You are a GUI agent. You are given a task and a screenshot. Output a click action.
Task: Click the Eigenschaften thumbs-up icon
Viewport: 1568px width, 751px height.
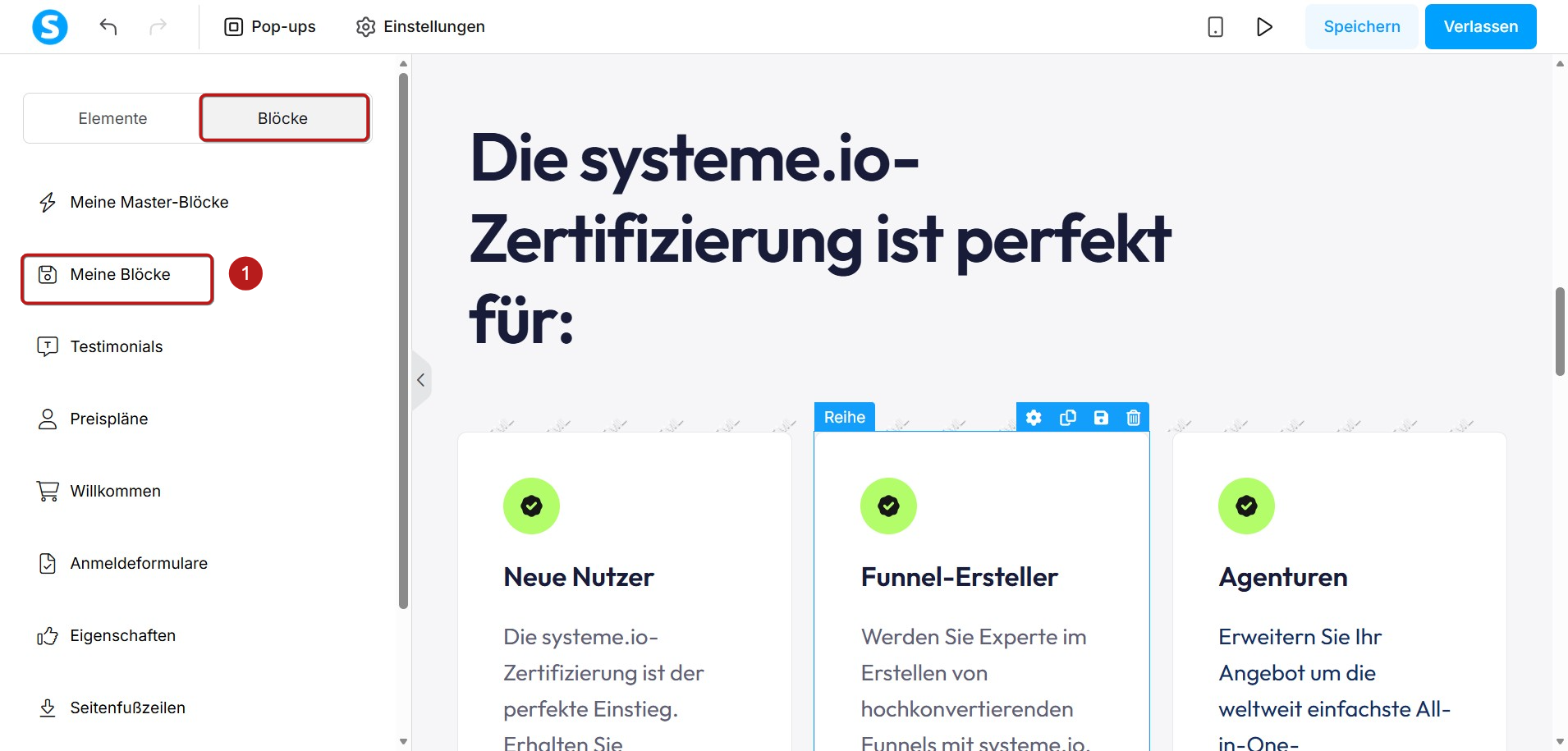coord(48,635)
